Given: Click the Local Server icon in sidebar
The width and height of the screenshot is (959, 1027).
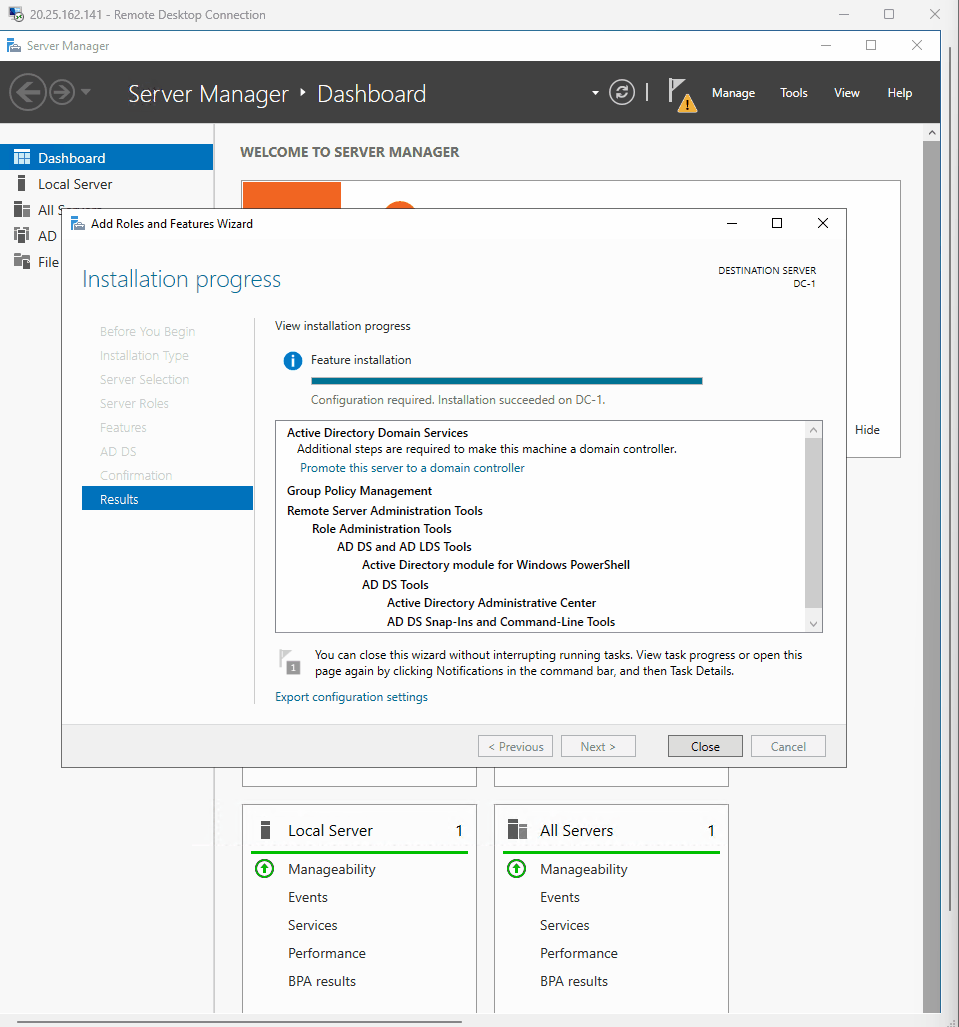Looking at the screenshot, I should click(22, 183).
